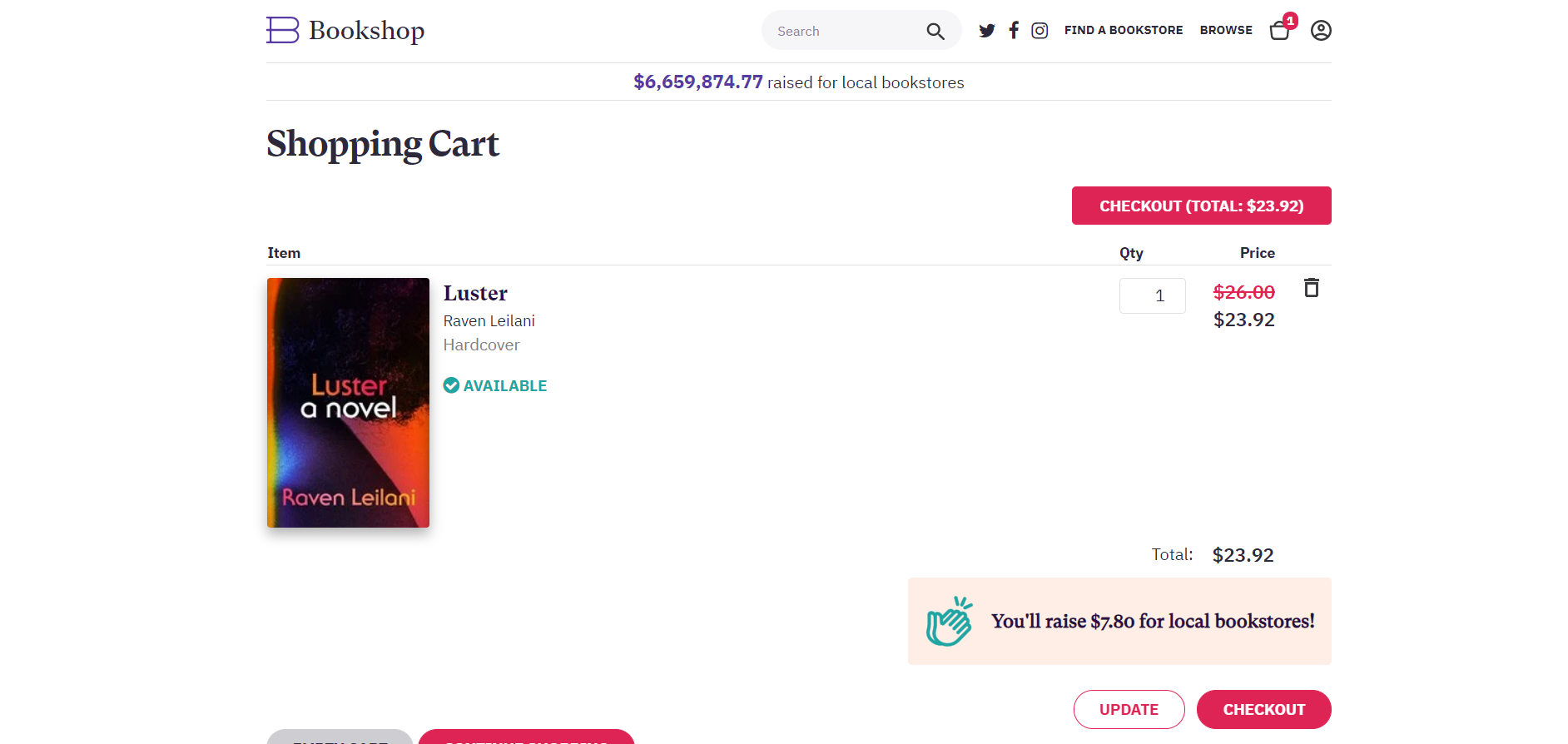Open the account profile icon
The height and width of the screenshot is (744, 1568).
click(x=1320, y=31)
